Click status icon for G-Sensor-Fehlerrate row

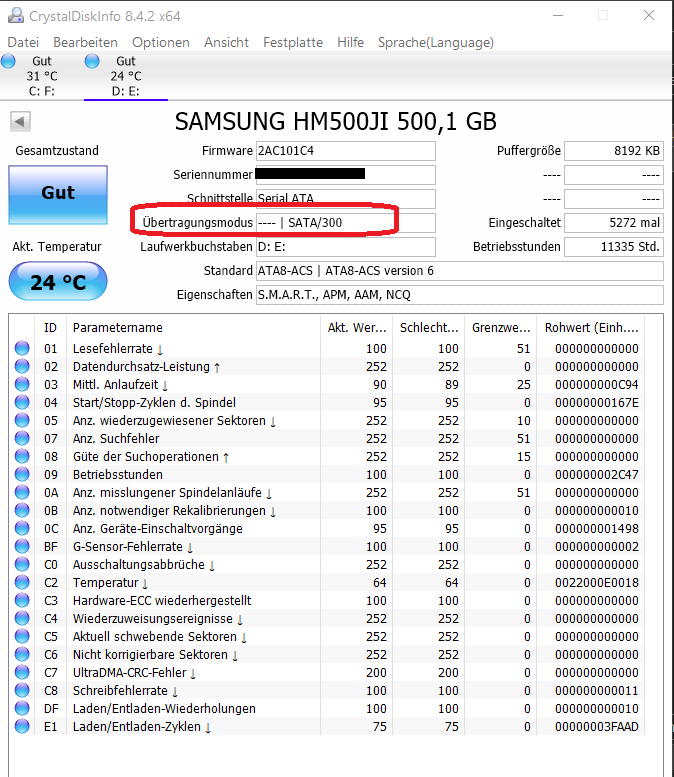(22, 546)
